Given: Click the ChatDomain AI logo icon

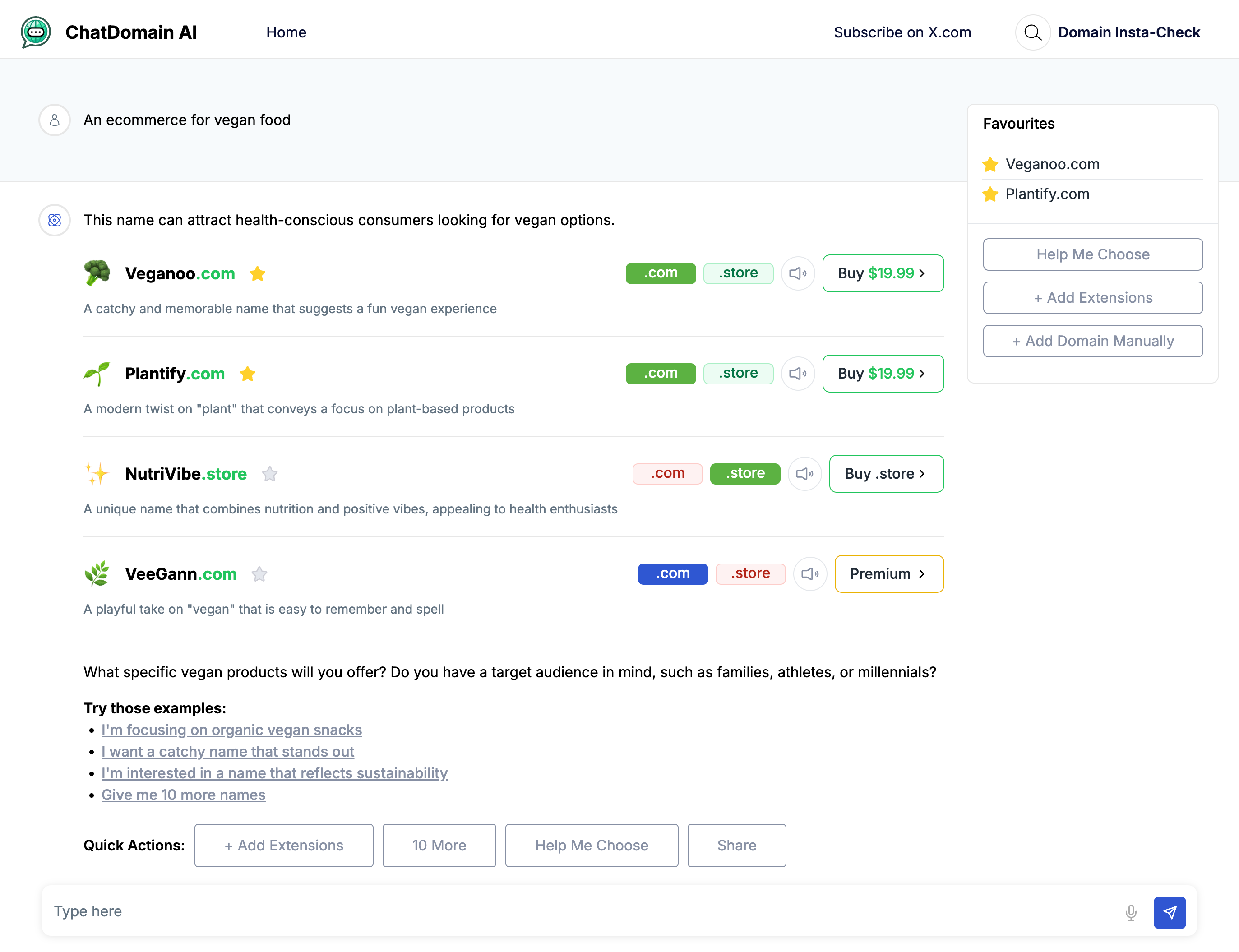Looking at the screenshot, I should pyautogui.click(x=36, y=32).
